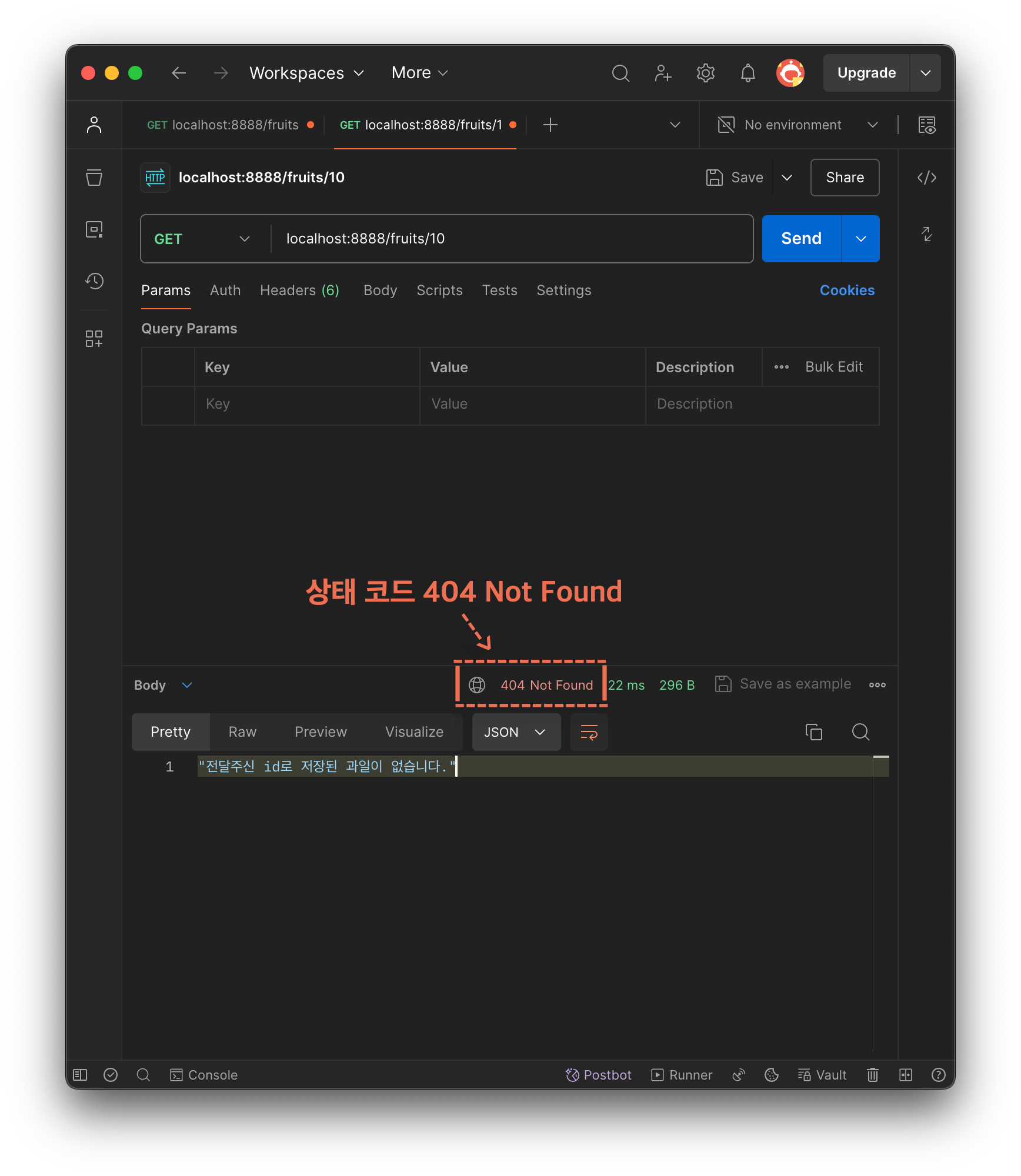The image size is (1021, 1176).
Task: Open a new request tab with plus
Action: tap(550, 125)
